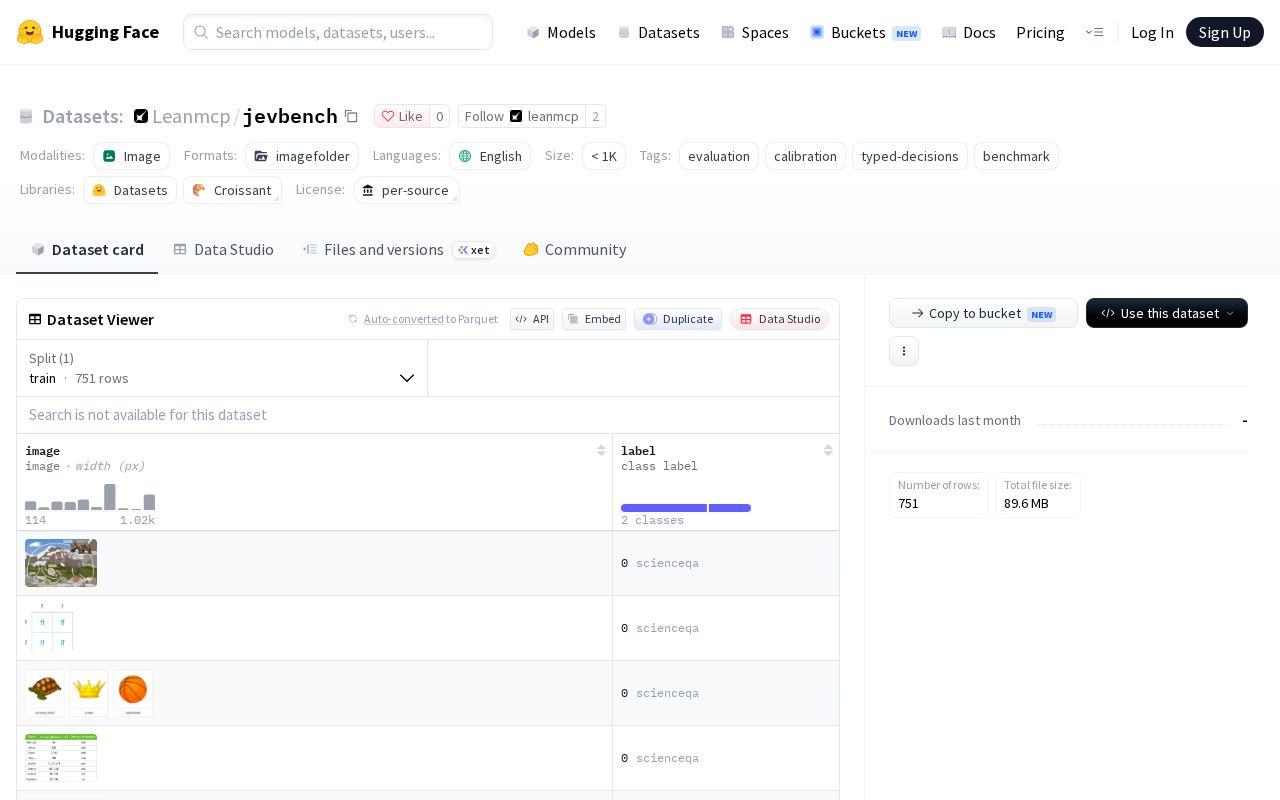Click the calibration tag
Viewport: 1280px width, 800px height.
(805, 156)
